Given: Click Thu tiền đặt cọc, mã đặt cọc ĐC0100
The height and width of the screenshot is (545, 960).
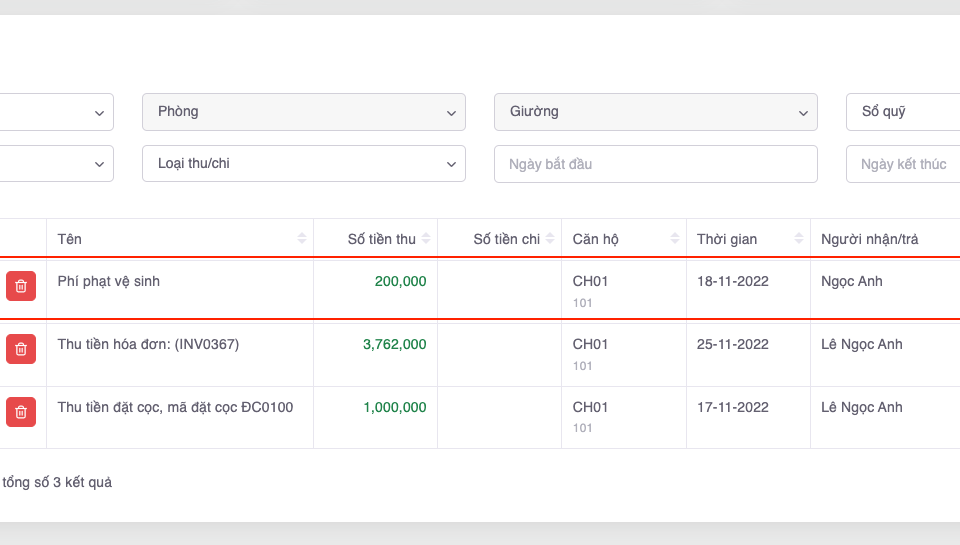Looking at the screenshot, I should (175, 407).
